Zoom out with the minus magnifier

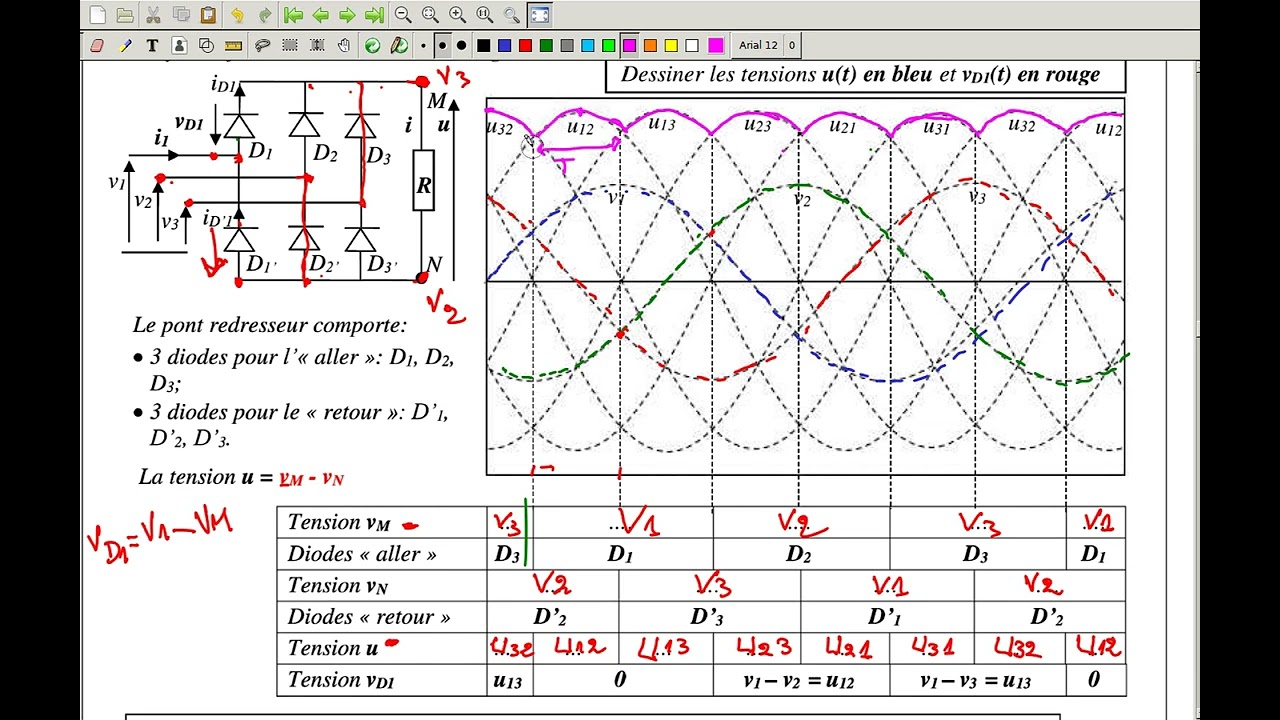pyautogui.click(x=403, y=15)
